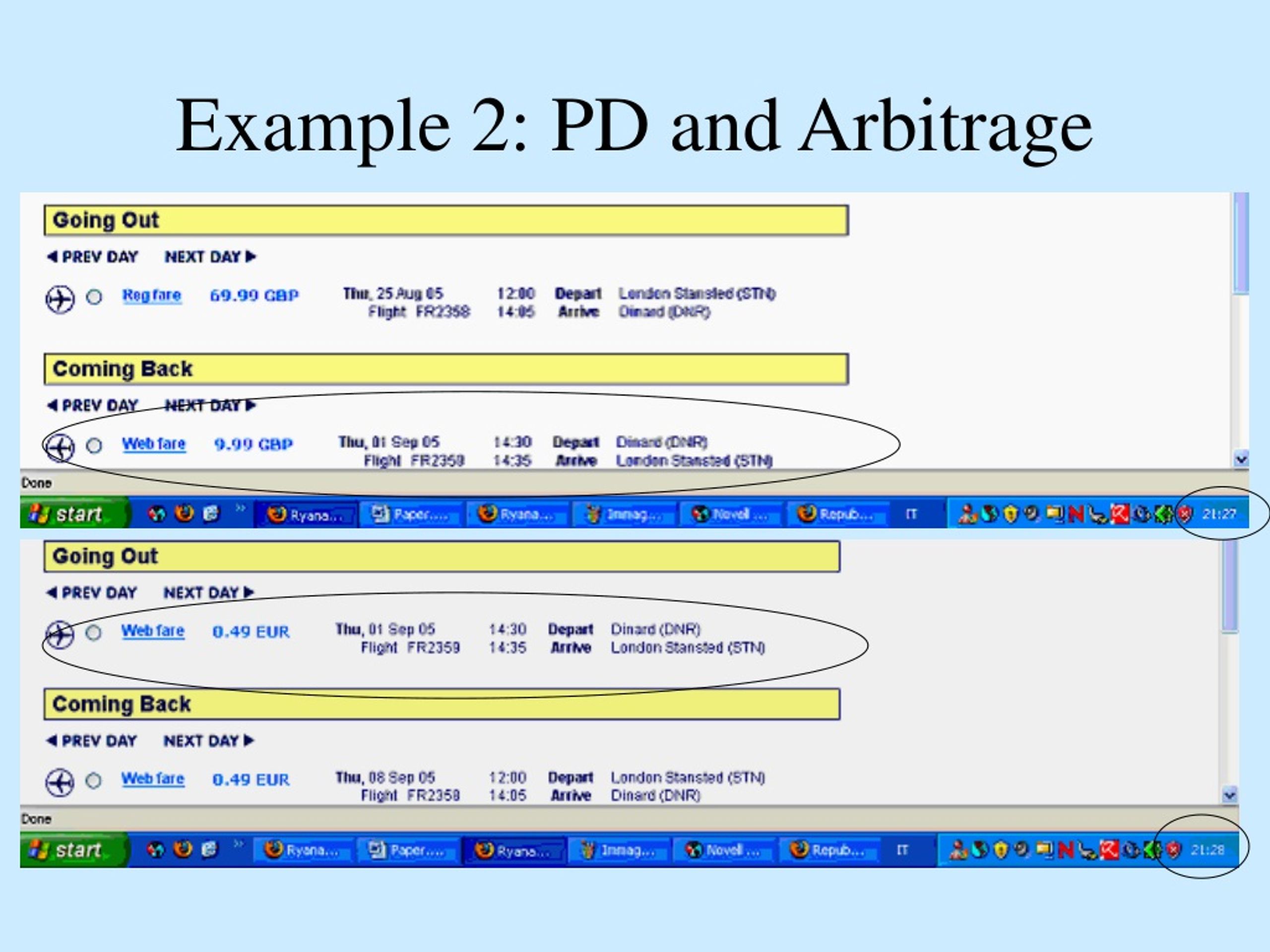Image resolution: width=1270 pixels, height=952 pixels.
Task: Click the yellow shield tray icon by 21:27
Action: tap(1011, 514)
